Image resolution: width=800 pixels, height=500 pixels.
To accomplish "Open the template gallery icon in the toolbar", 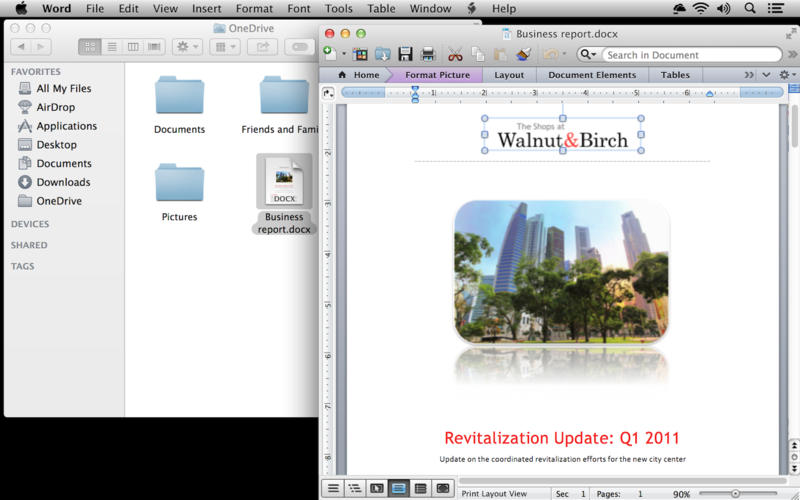I will pyautogui.click(x=360, y=54).
